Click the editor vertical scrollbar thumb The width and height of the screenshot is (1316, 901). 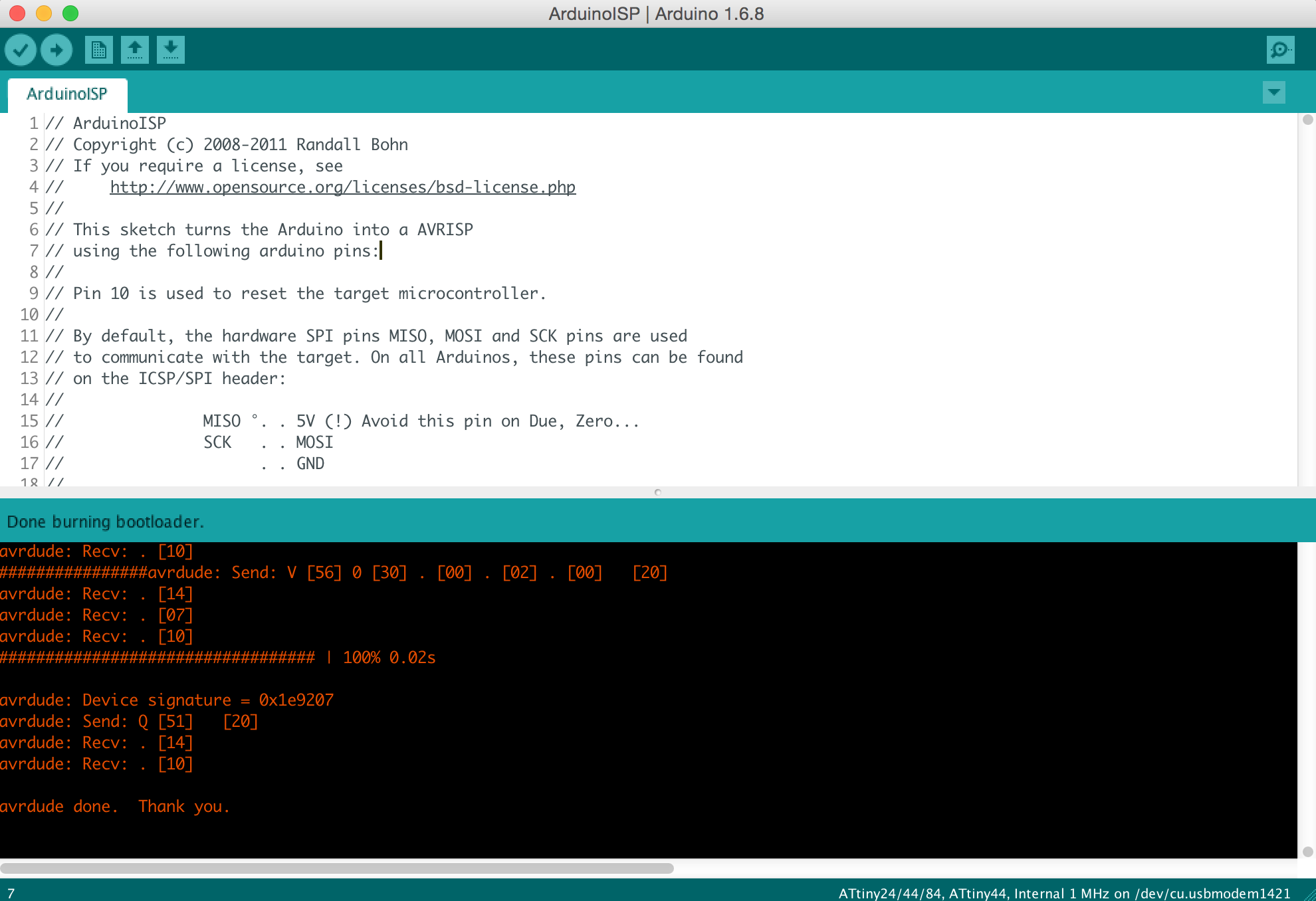pos(1307,120)
